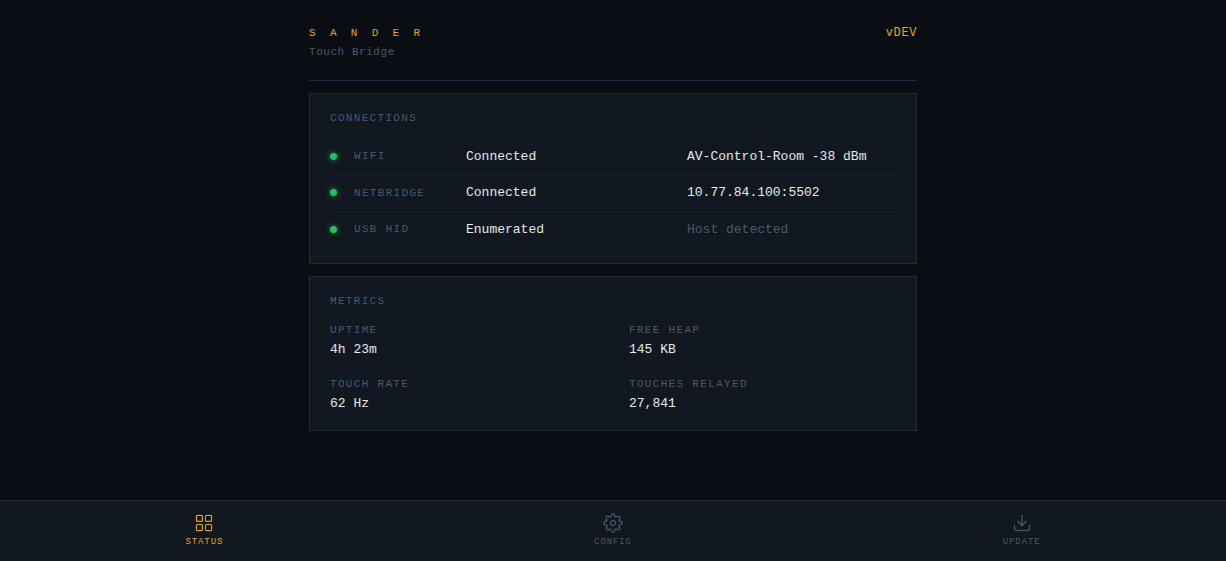Click the green USB HID status dot

334,229
